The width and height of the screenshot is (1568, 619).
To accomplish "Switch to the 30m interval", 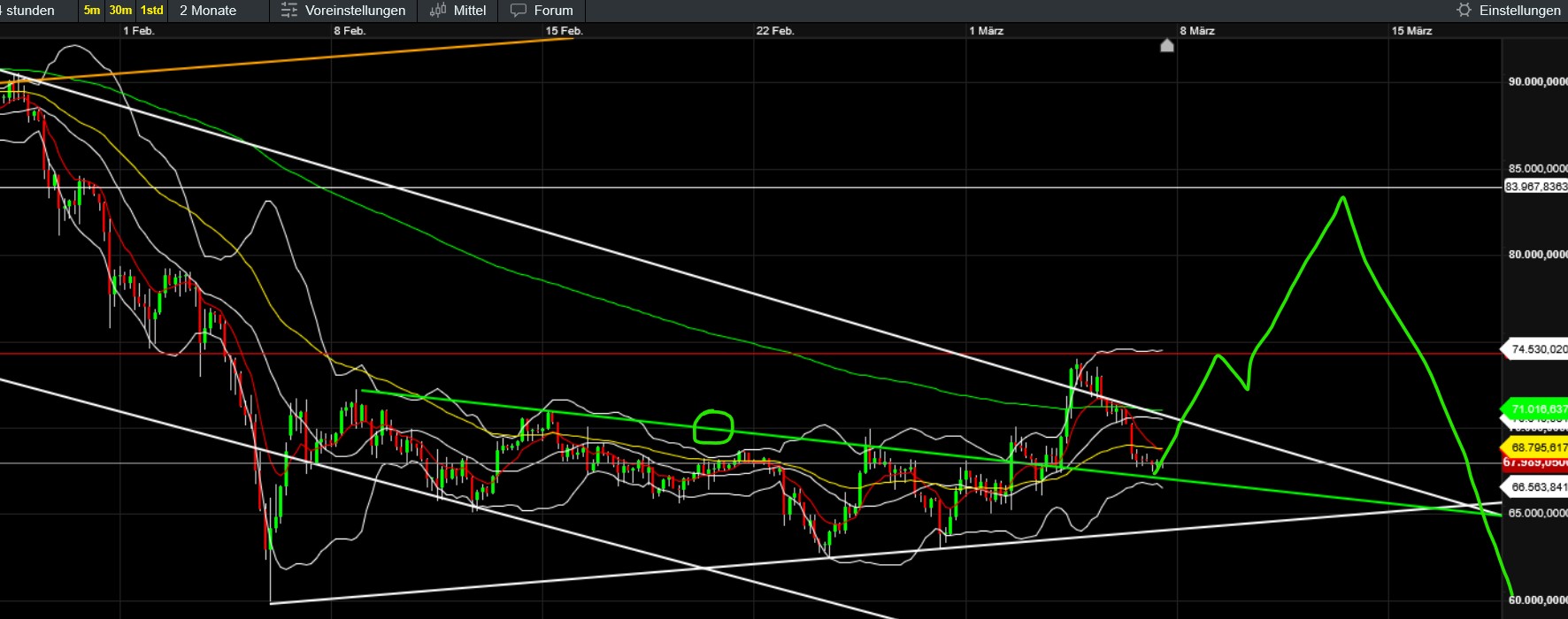I will tap(120, 11).
